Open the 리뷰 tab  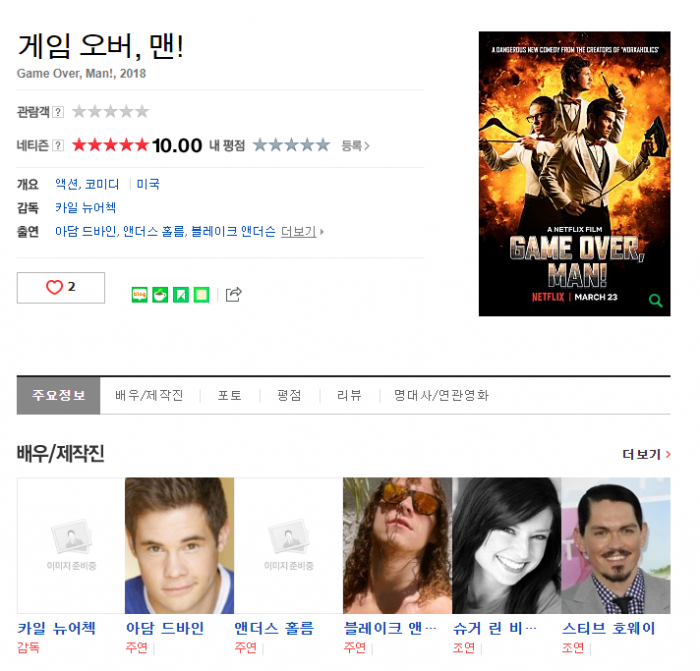coord(349,395)
